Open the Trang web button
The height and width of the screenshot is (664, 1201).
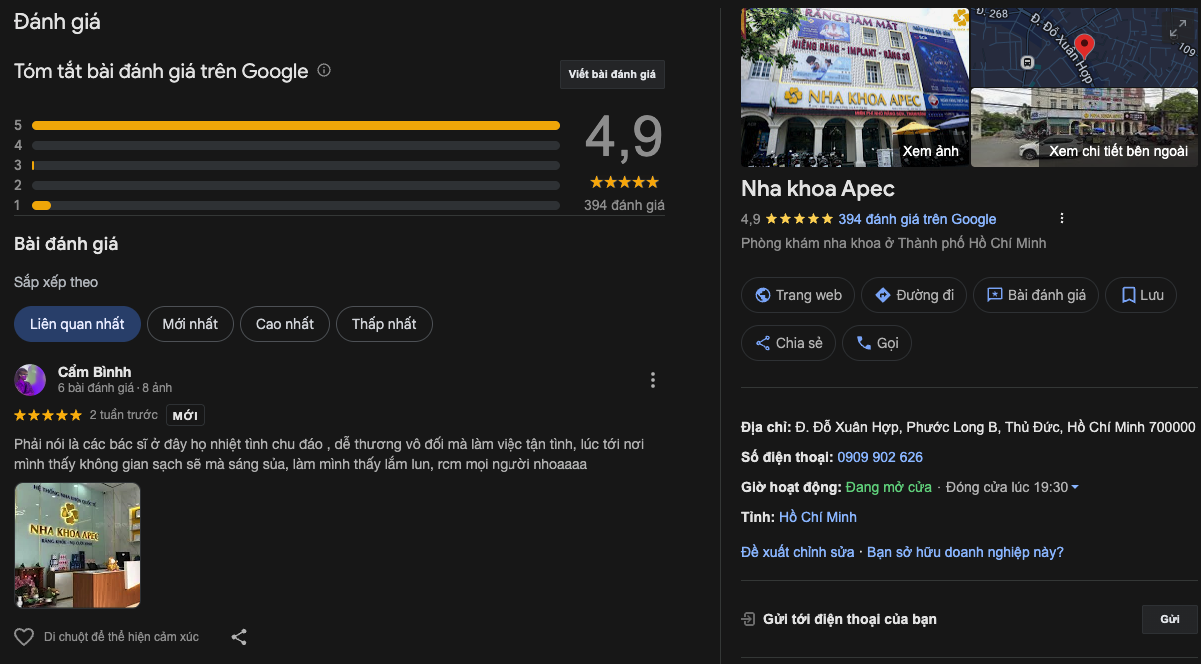click(797, 295)
